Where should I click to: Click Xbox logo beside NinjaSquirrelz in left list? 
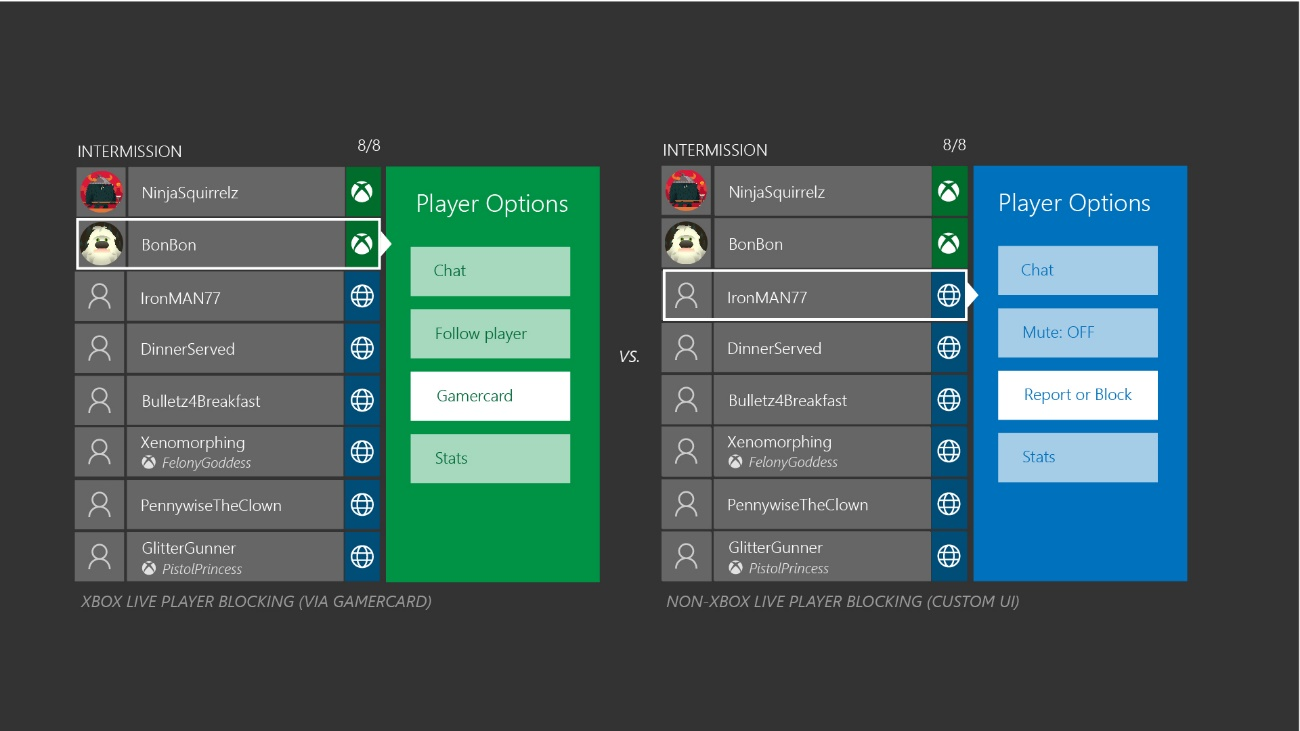[362, 192]
